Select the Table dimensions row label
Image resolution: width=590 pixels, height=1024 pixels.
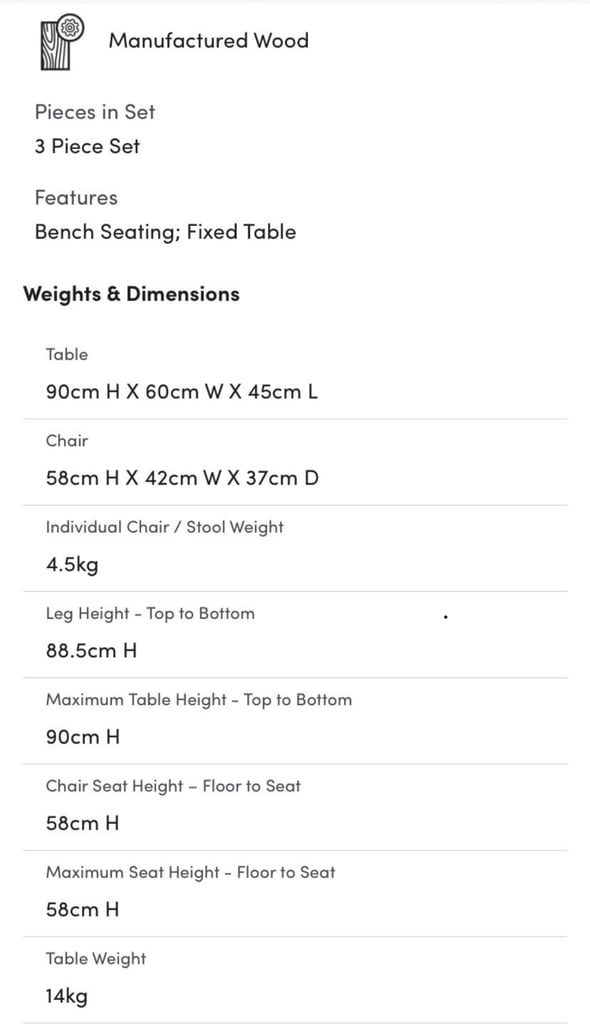coord(67,355)
